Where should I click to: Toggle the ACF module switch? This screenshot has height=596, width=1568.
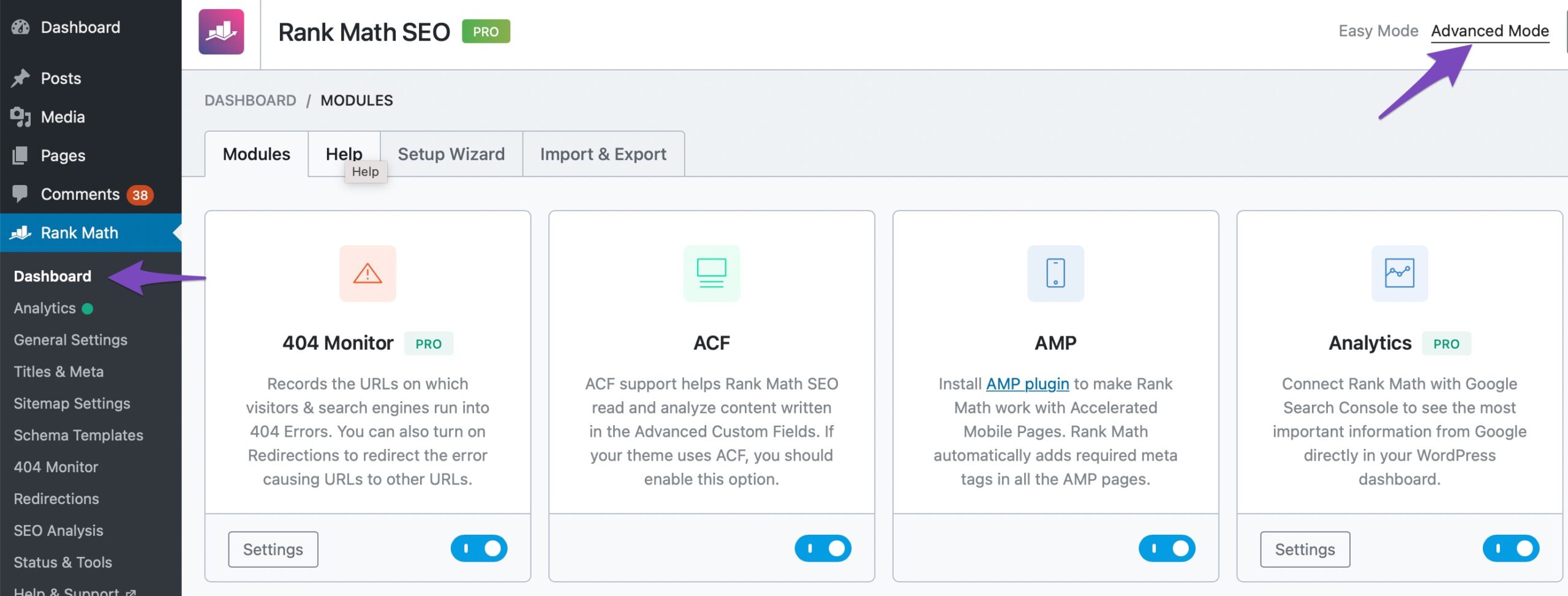coord(823,548)
